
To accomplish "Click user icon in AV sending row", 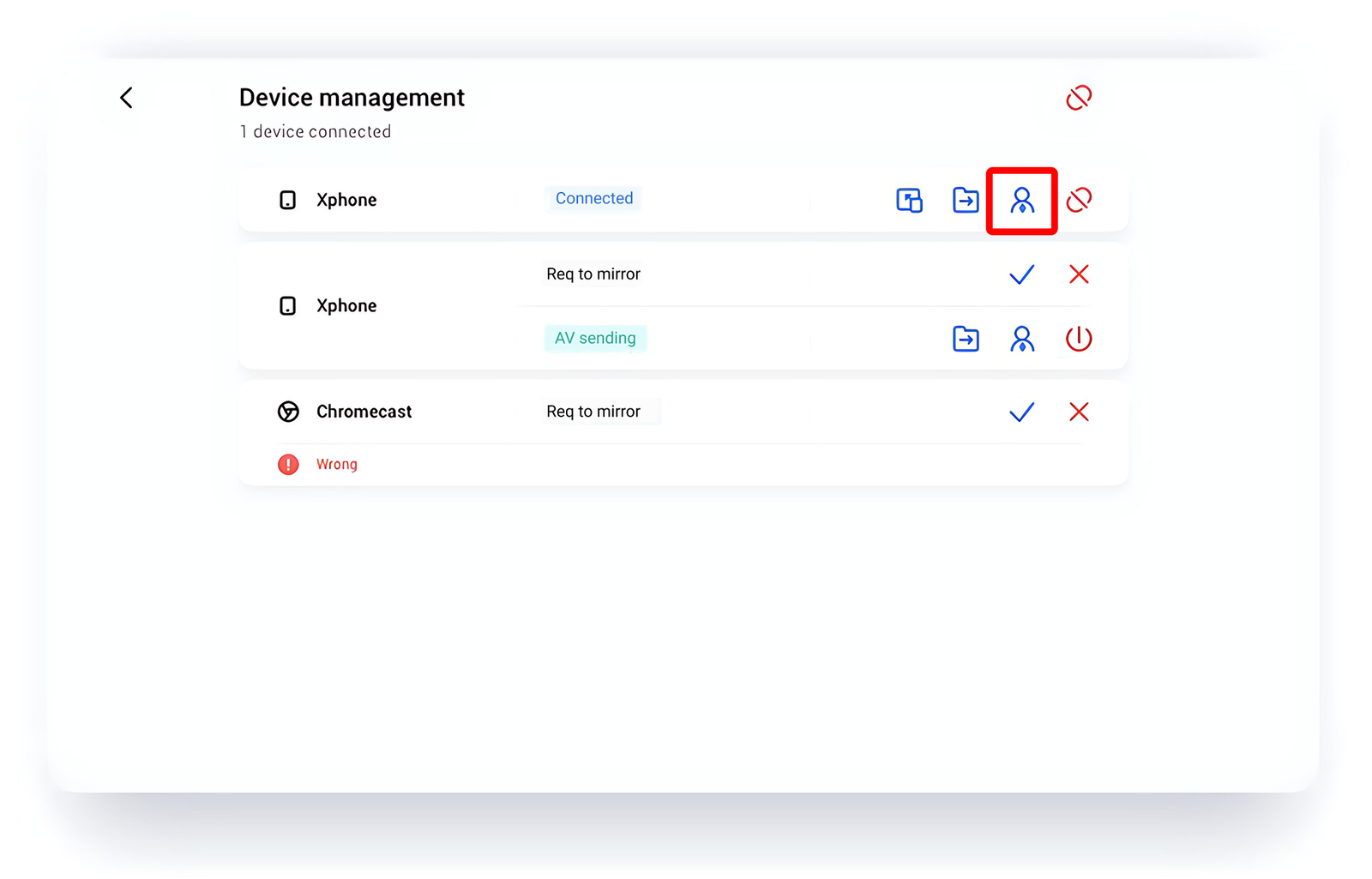I will [x=1021, y=339].
